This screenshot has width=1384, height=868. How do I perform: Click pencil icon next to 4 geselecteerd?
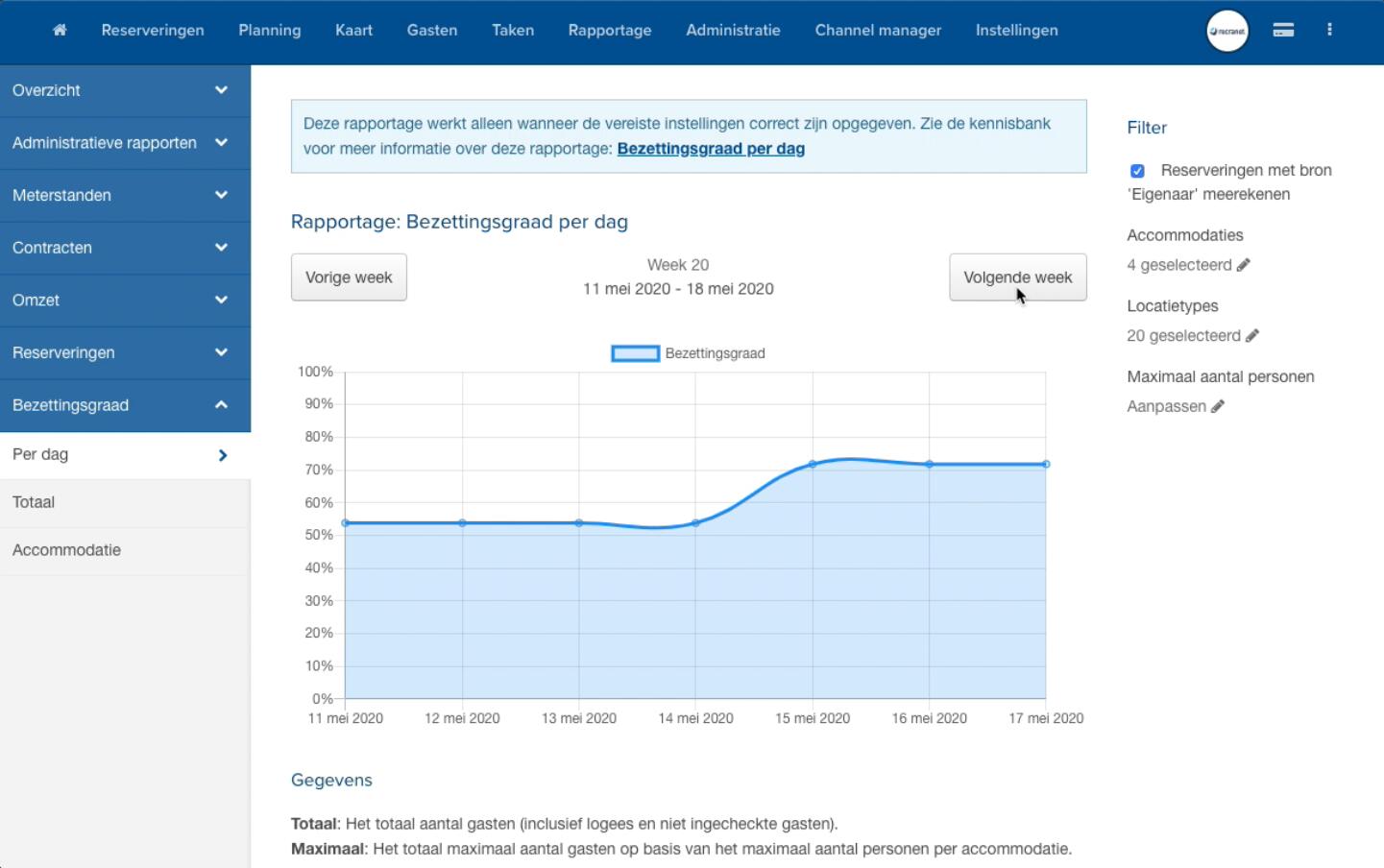pos(1244,265)
